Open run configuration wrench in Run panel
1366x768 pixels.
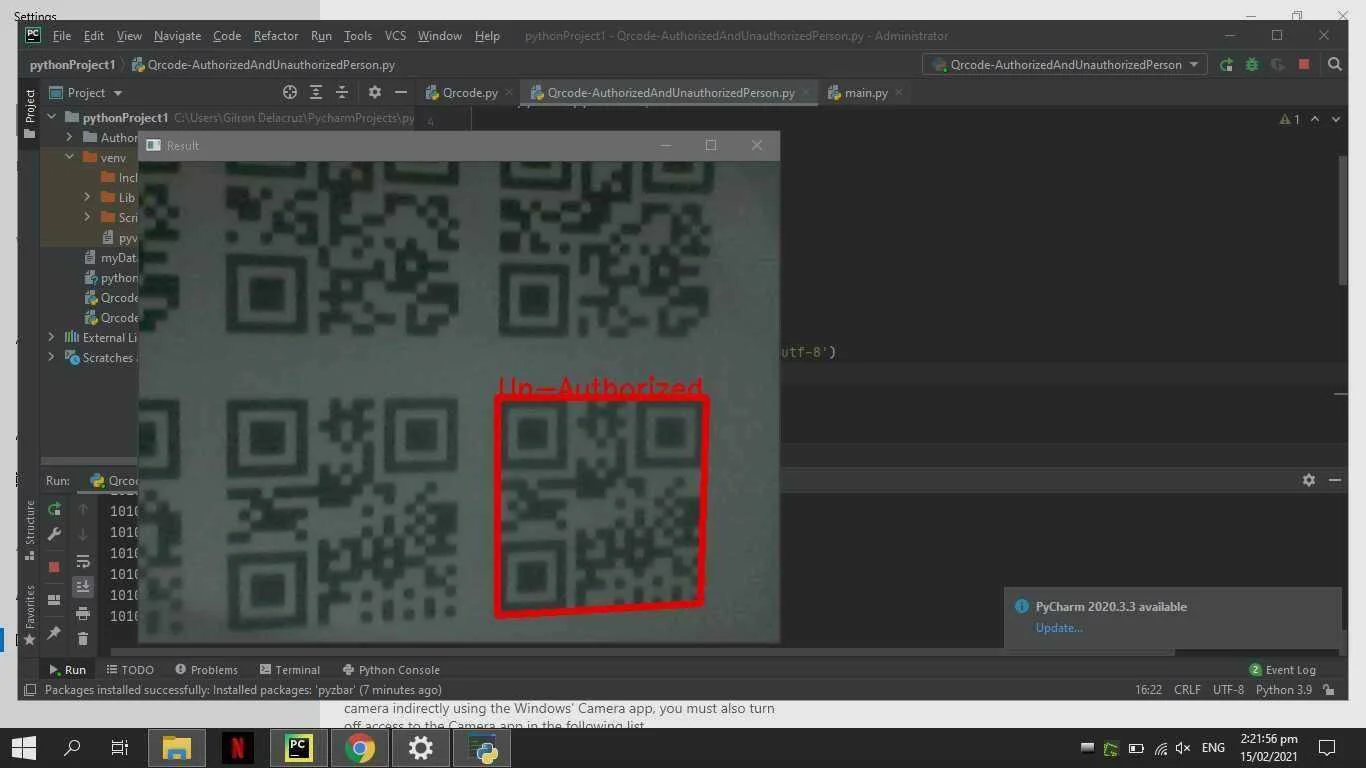pos(54,534)
